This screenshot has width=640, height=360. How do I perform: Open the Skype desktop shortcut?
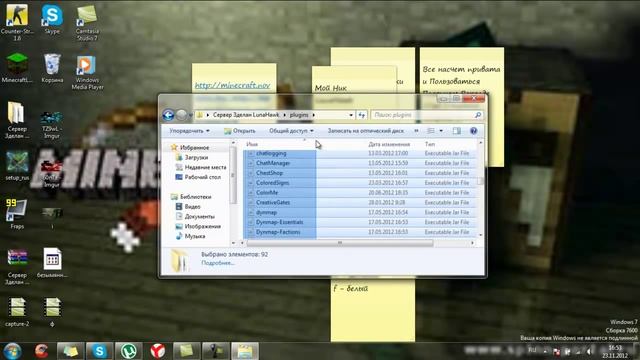pyautogui.click(x=52, y=19)
